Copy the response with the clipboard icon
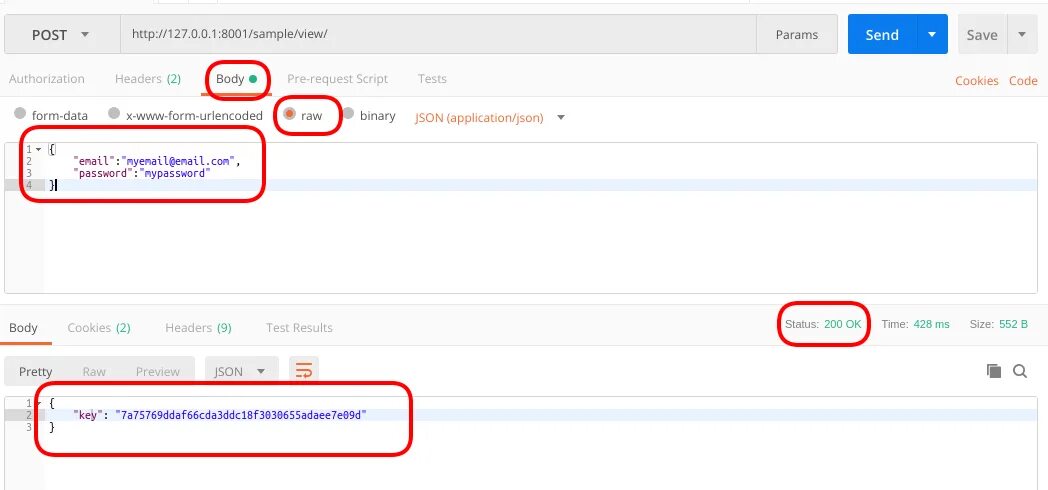Viewport: 1048px width, 490px height. tap(994, 371)
